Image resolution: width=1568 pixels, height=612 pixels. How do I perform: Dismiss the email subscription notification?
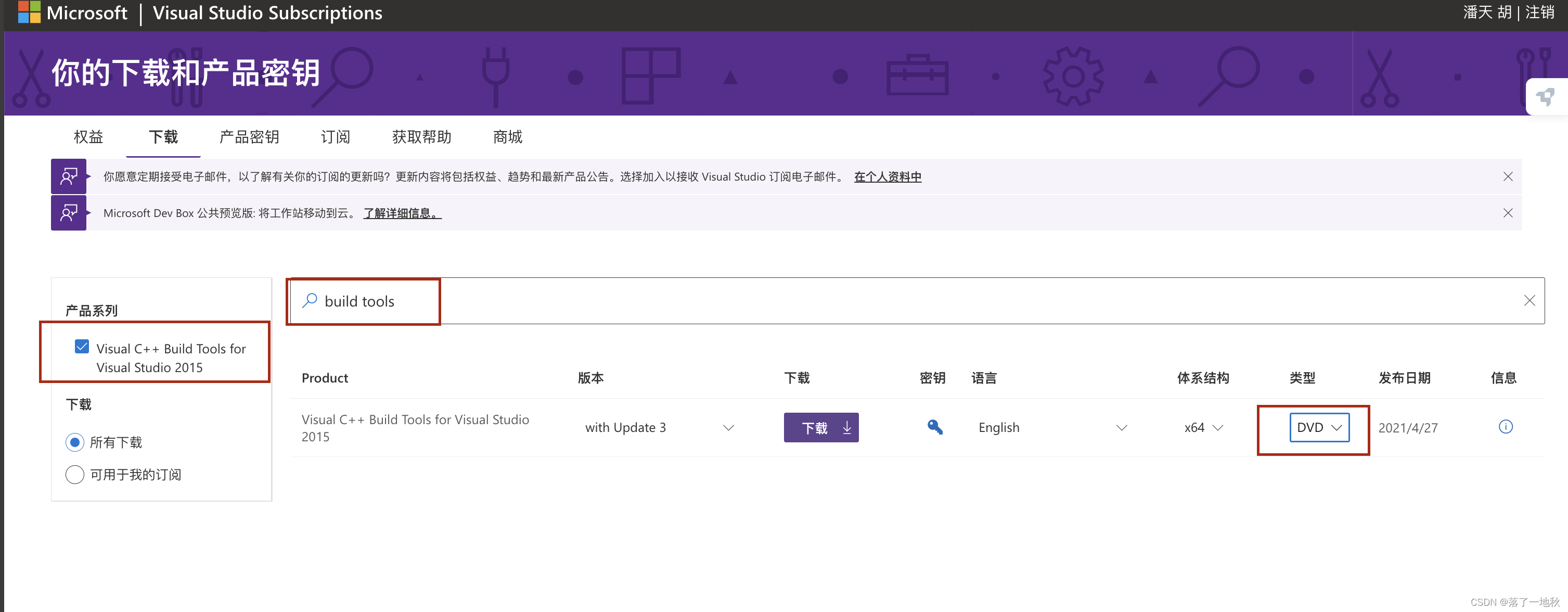[x=1507, y=176]
